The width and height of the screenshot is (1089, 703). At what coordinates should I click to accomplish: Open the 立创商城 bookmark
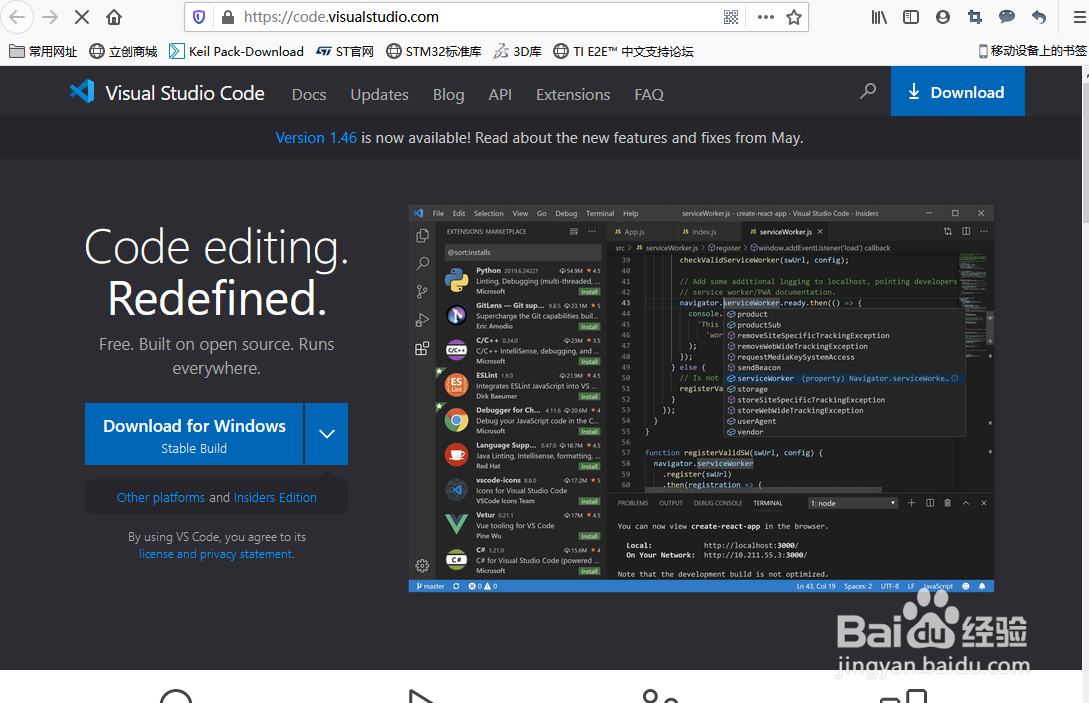pos(124,51)
